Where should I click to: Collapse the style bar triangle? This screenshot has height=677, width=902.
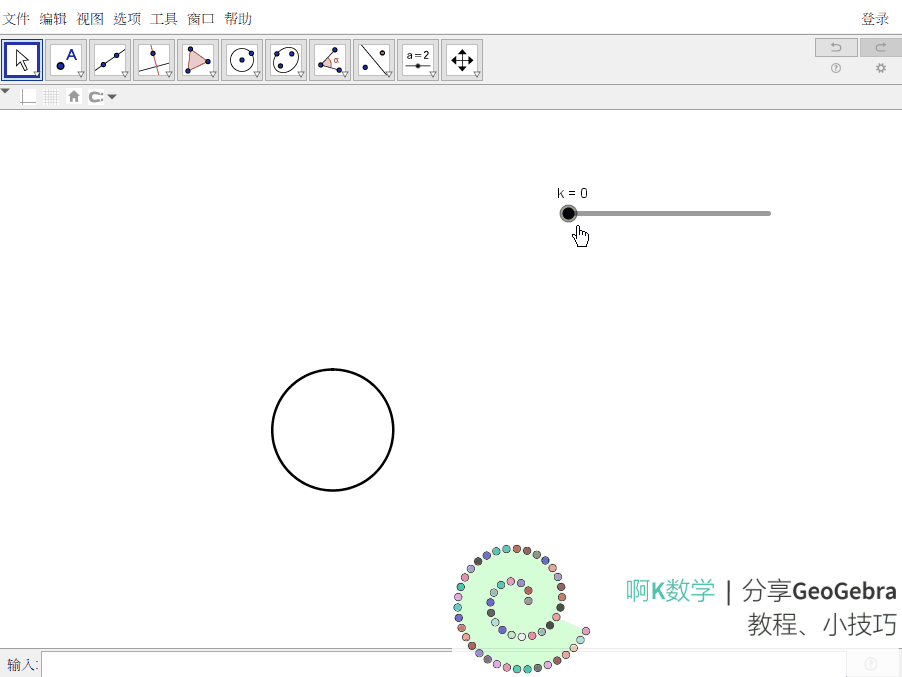tap(5, 91)
